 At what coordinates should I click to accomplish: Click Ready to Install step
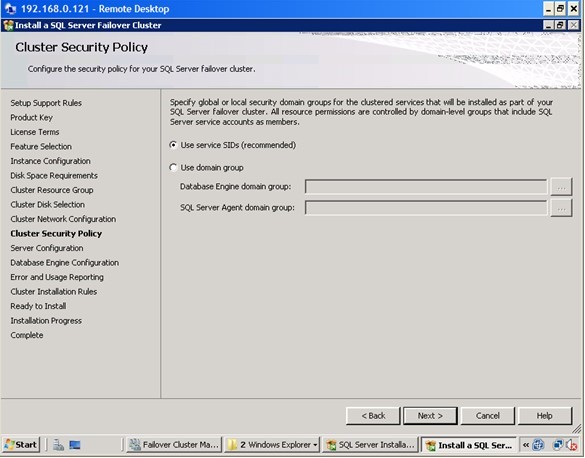click(x=38, y=307)
